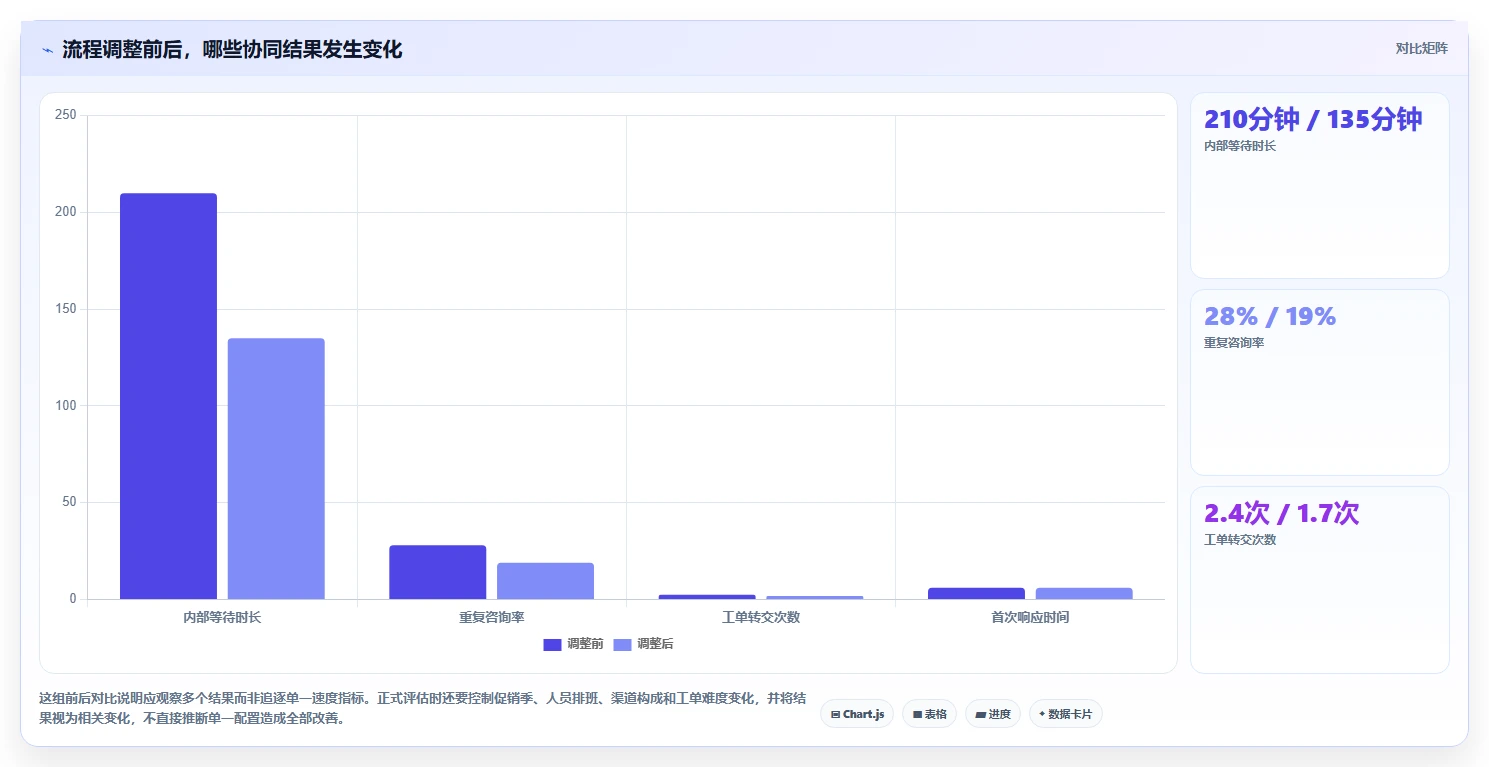
Task: Click the 调整前 bar for 重复咨询率
Action: (x=437, y=572)
